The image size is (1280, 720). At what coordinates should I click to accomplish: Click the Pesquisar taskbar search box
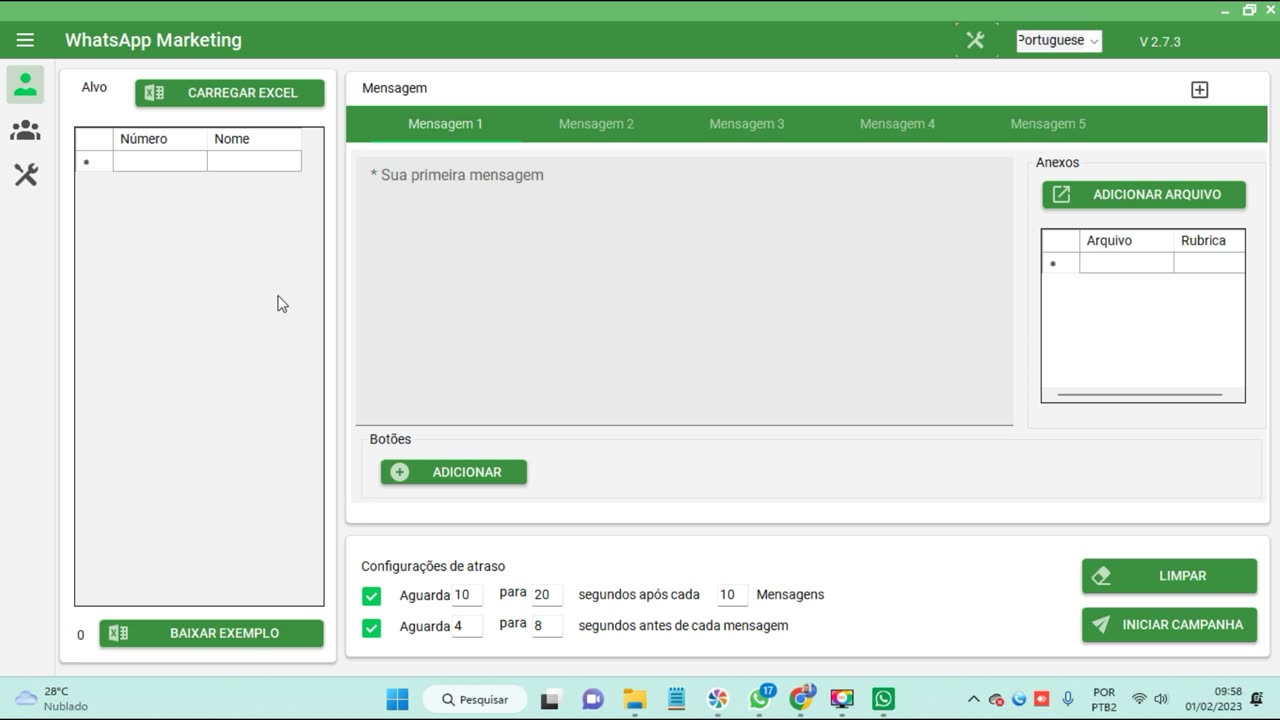475,699
